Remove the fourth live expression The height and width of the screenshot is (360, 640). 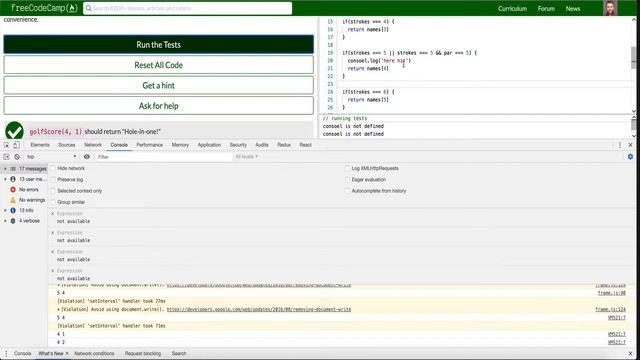coord(52,271)
